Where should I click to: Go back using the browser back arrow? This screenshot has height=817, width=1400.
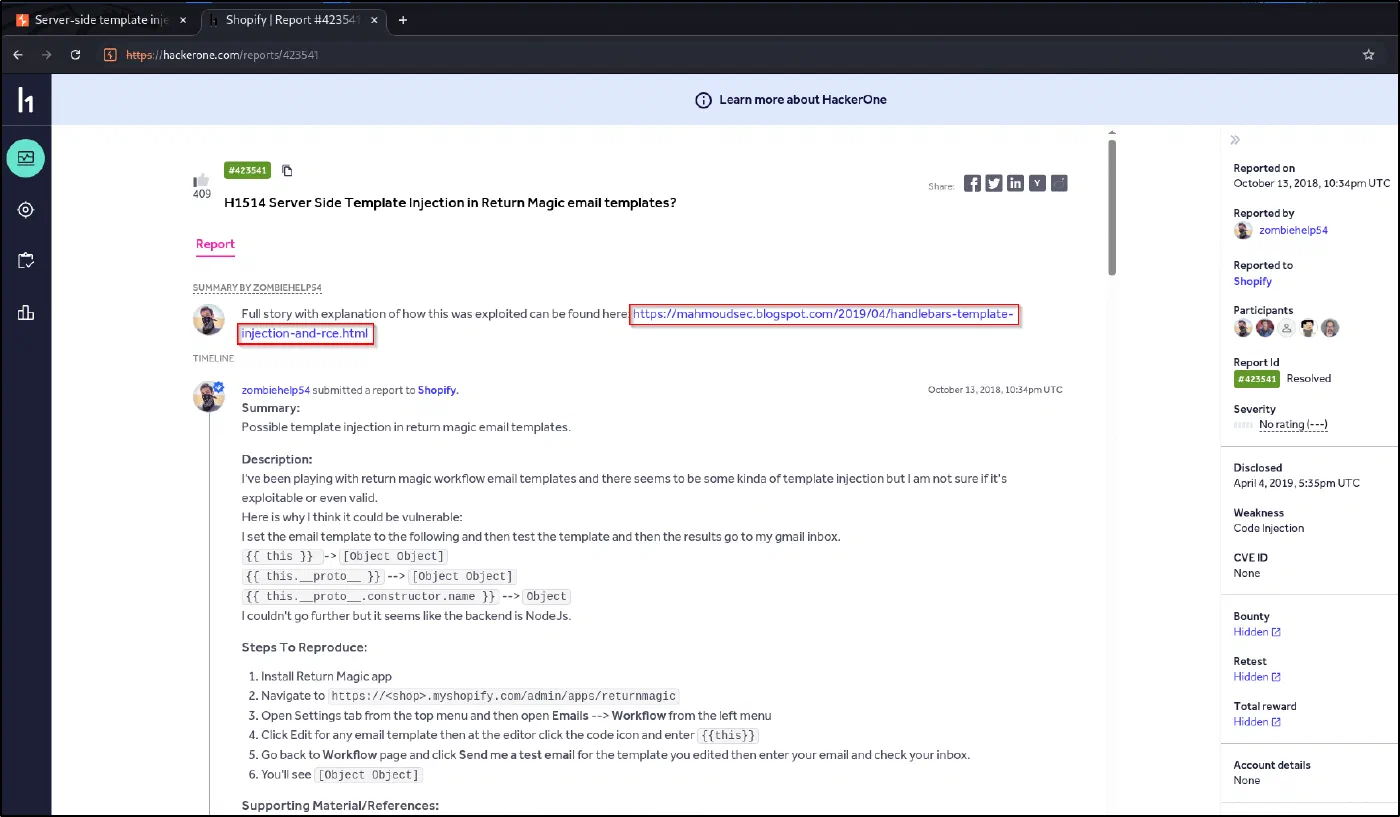pyautogui.click(x=18, y=55)
